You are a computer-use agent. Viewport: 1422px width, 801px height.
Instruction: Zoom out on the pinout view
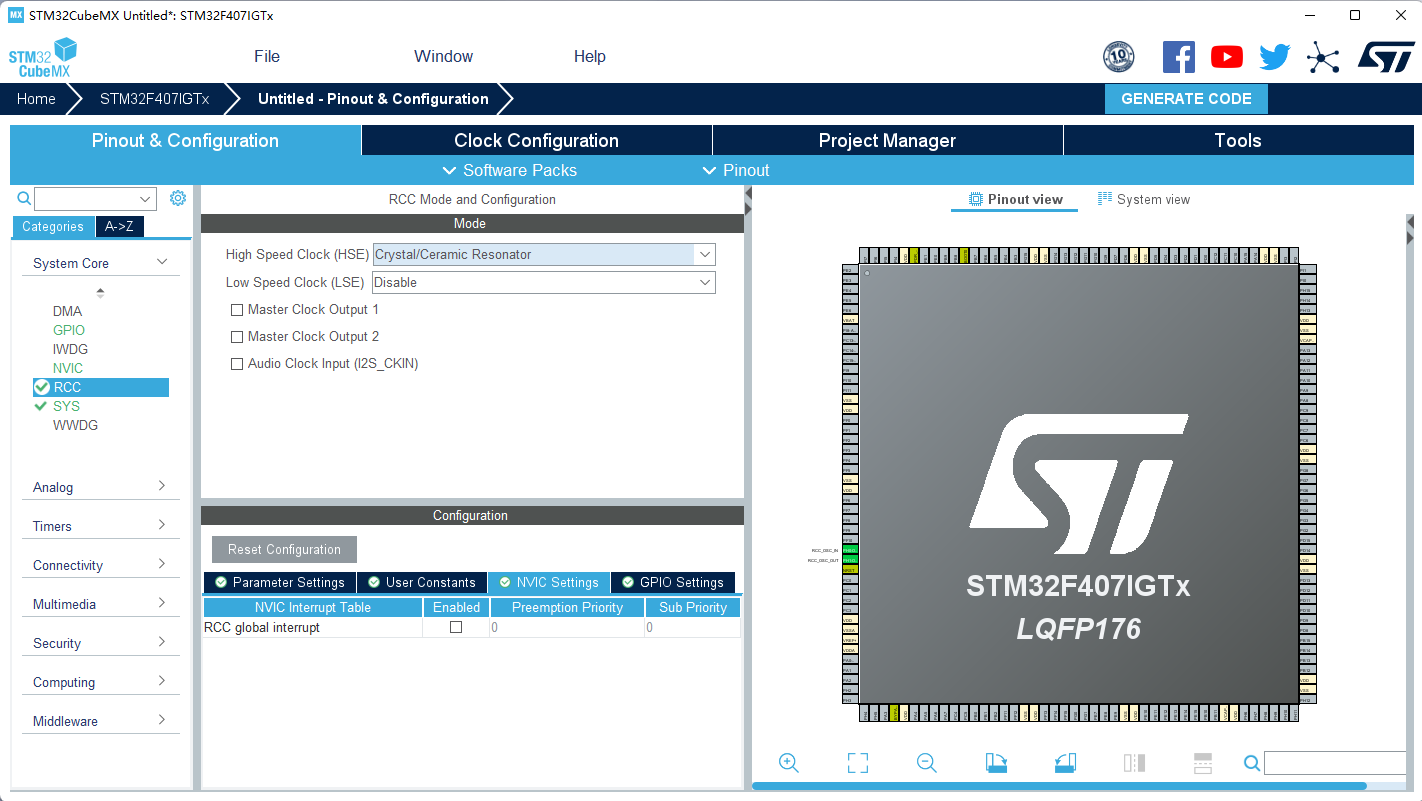pos(926,763)
